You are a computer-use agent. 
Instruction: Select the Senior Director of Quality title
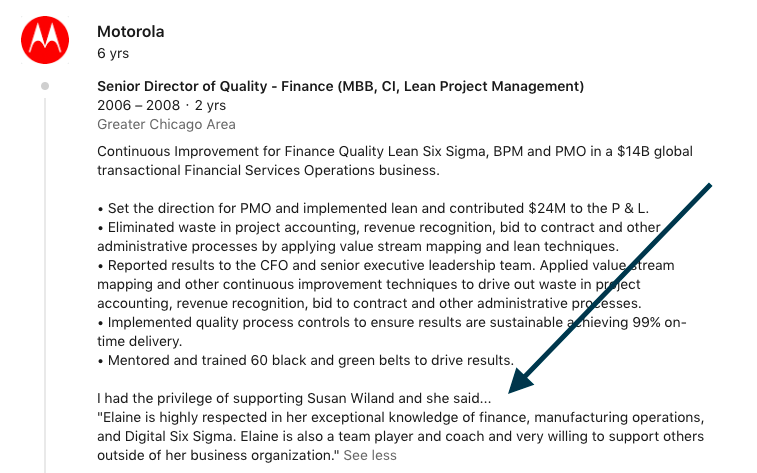pyautogui.click(x=340, y=86)
